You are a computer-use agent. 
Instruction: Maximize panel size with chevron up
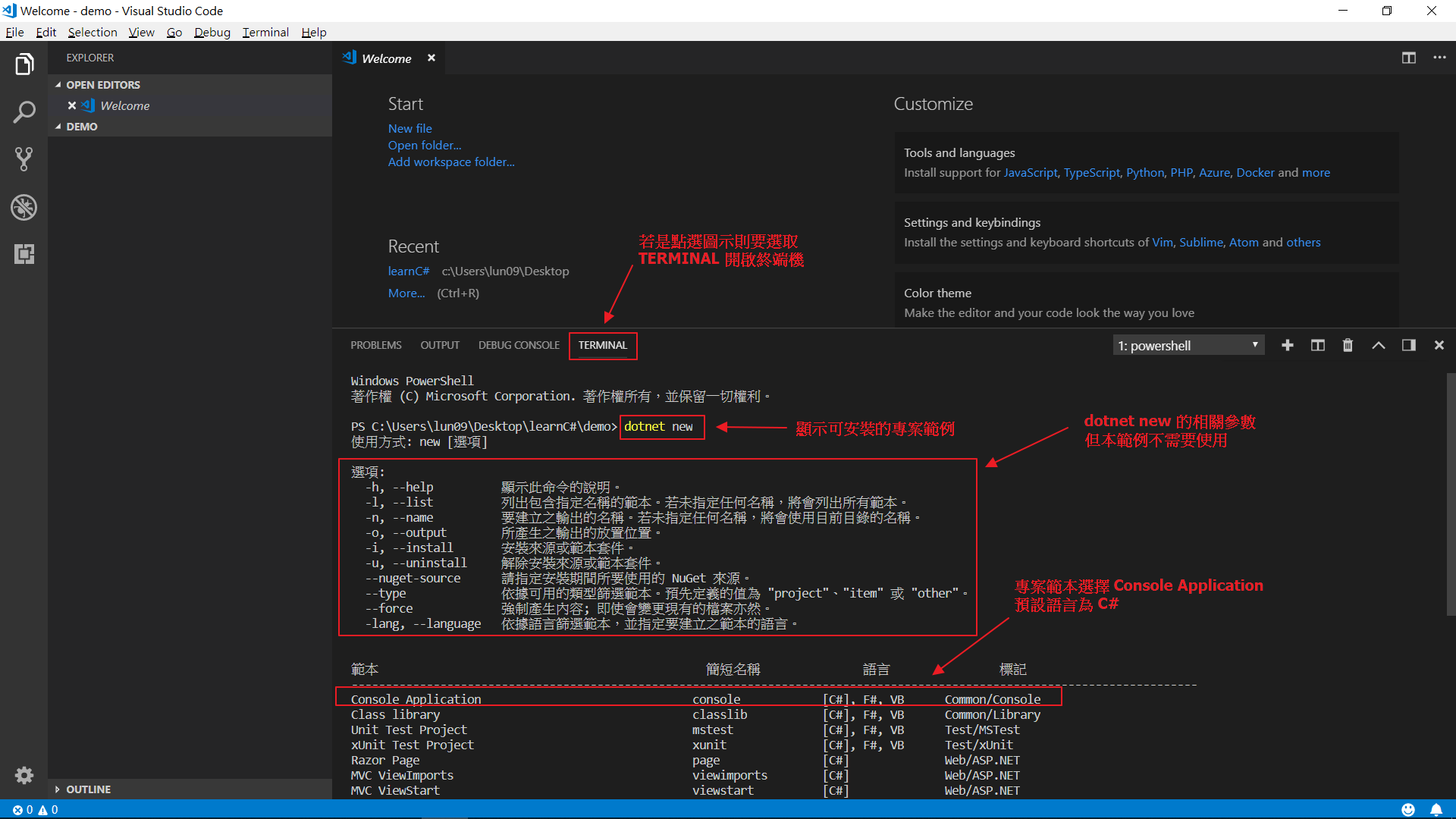(1379, 346)
